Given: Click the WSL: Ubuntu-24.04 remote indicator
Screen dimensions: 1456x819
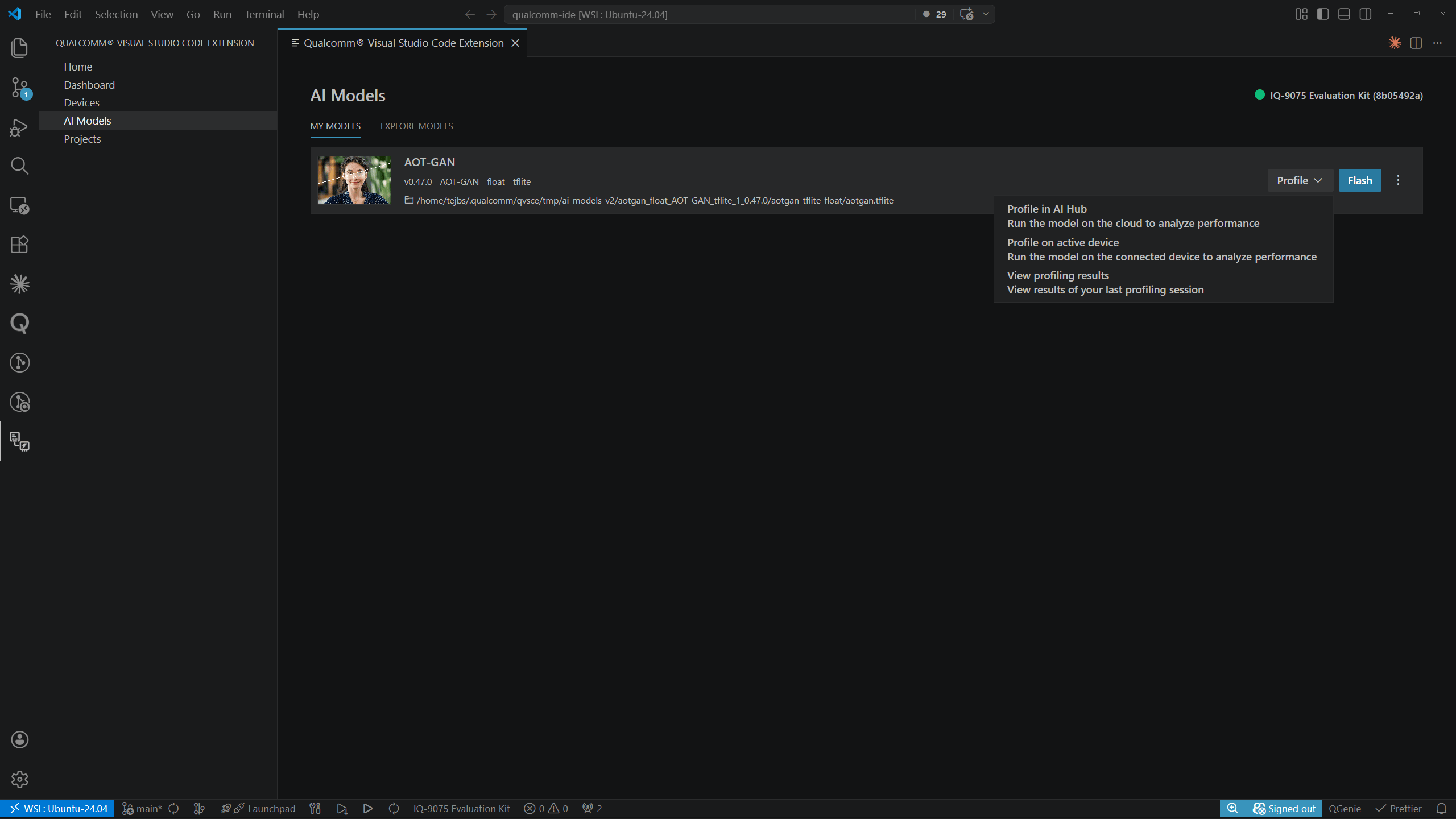Looking at the screenshot, I should 57,809.
